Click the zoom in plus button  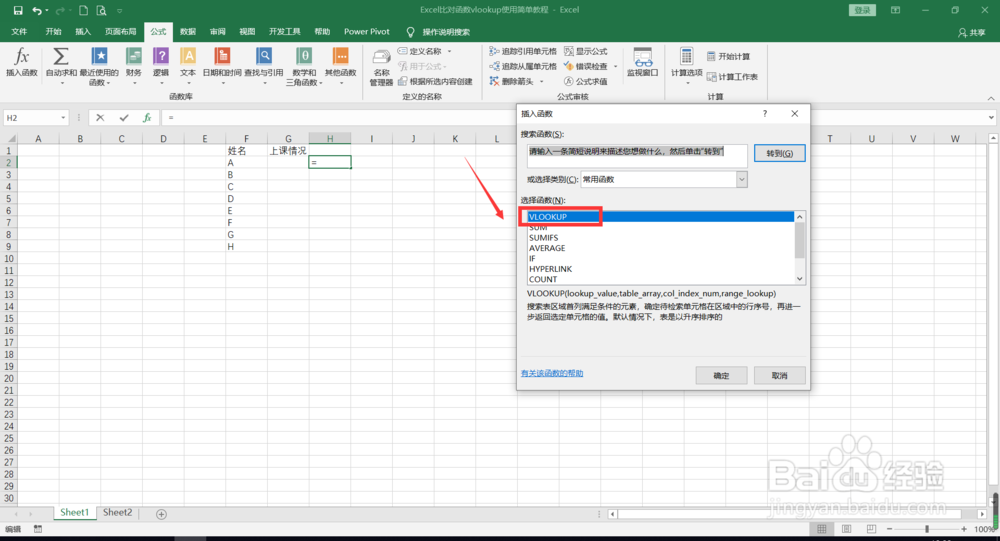(964, 529)
